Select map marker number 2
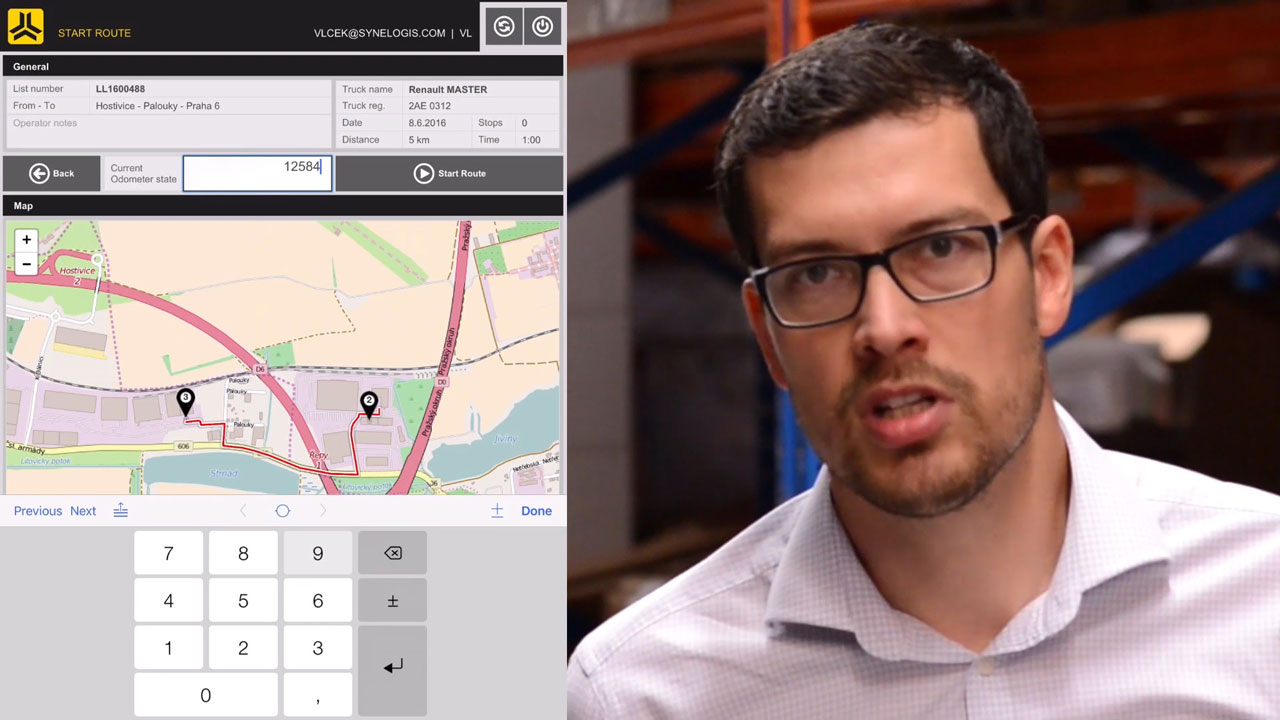This screenshot has height=720, width=1280. [369, 403]
